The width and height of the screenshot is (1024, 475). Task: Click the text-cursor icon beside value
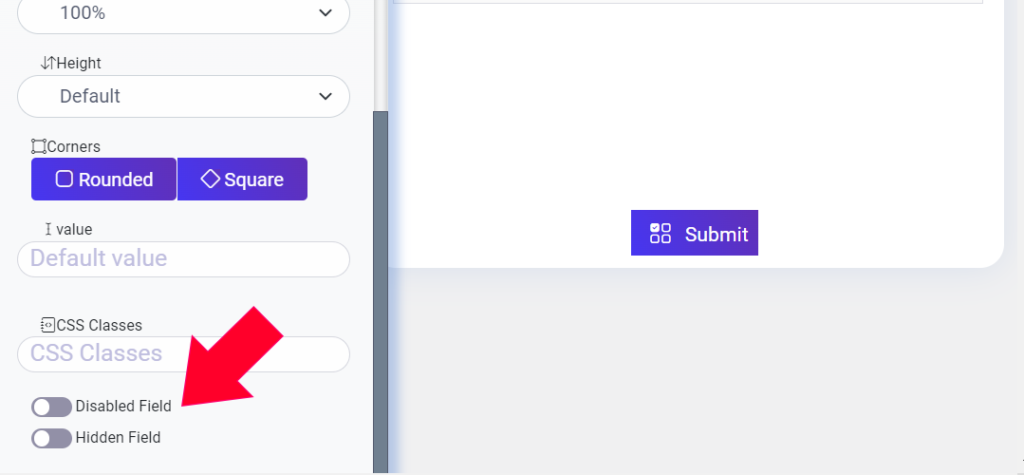(48, 229)
